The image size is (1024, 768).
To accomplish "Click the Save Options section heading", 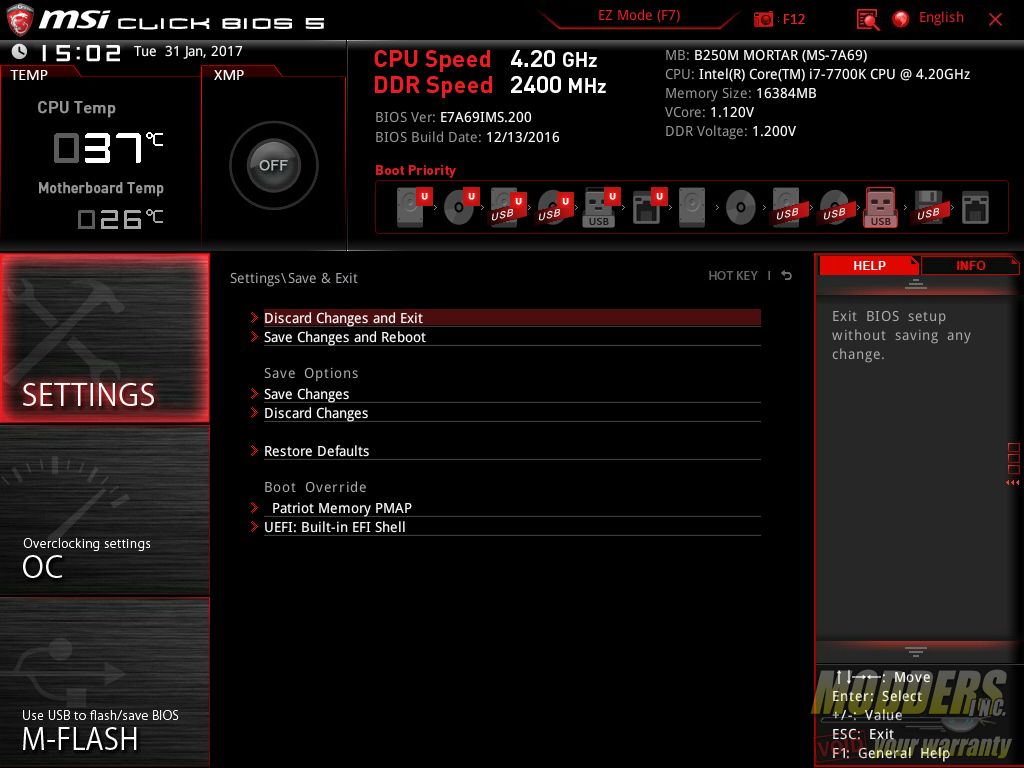I will [311, 373].
